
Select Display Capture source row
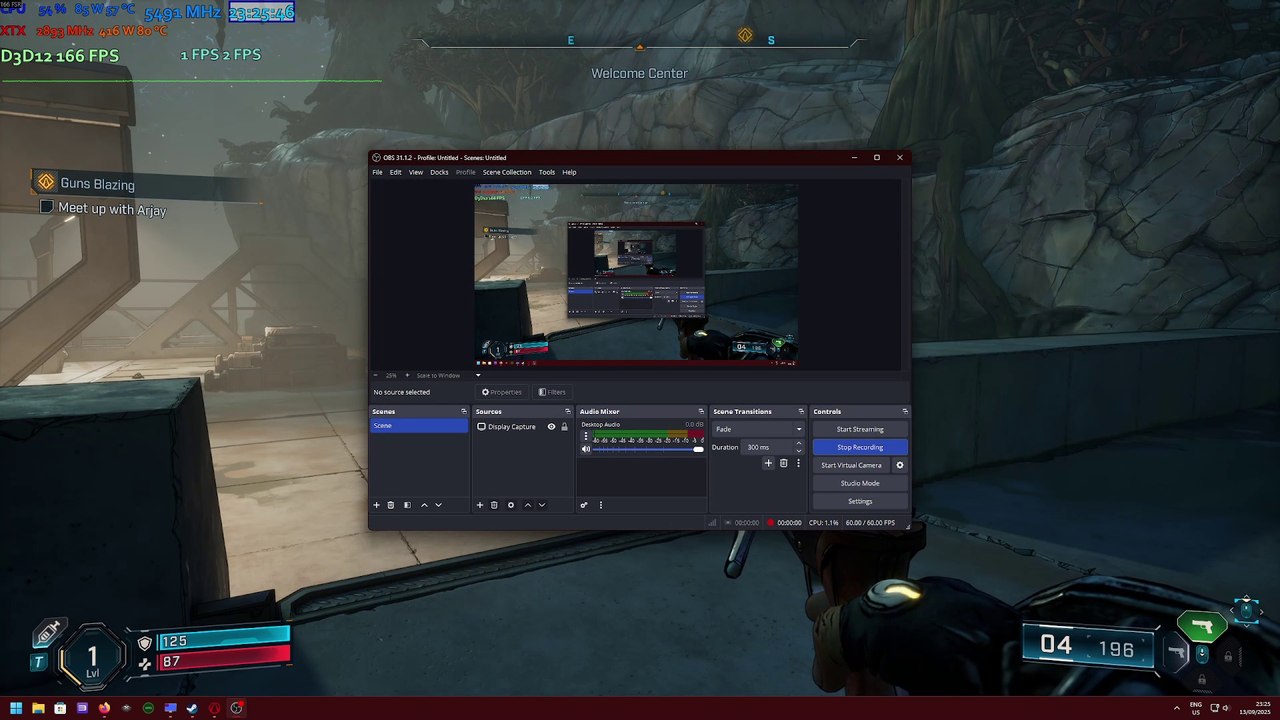pos(521,427)
